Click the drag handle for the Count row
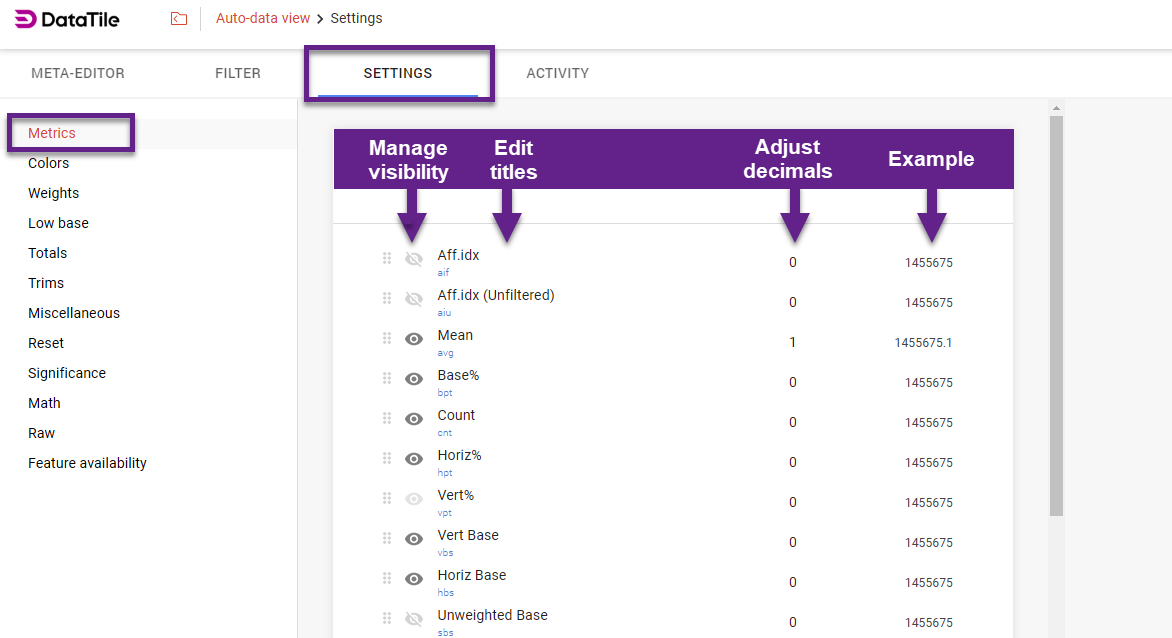 pos(387,418)
